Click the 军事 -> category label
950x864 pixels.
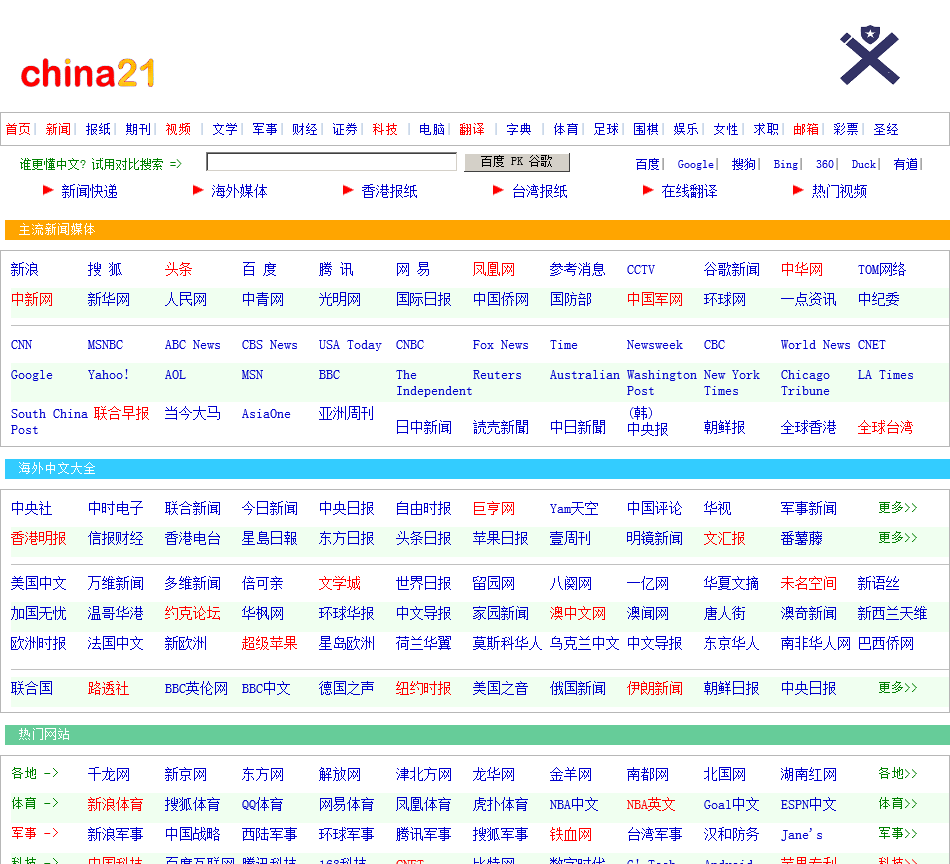pos(35,834)
